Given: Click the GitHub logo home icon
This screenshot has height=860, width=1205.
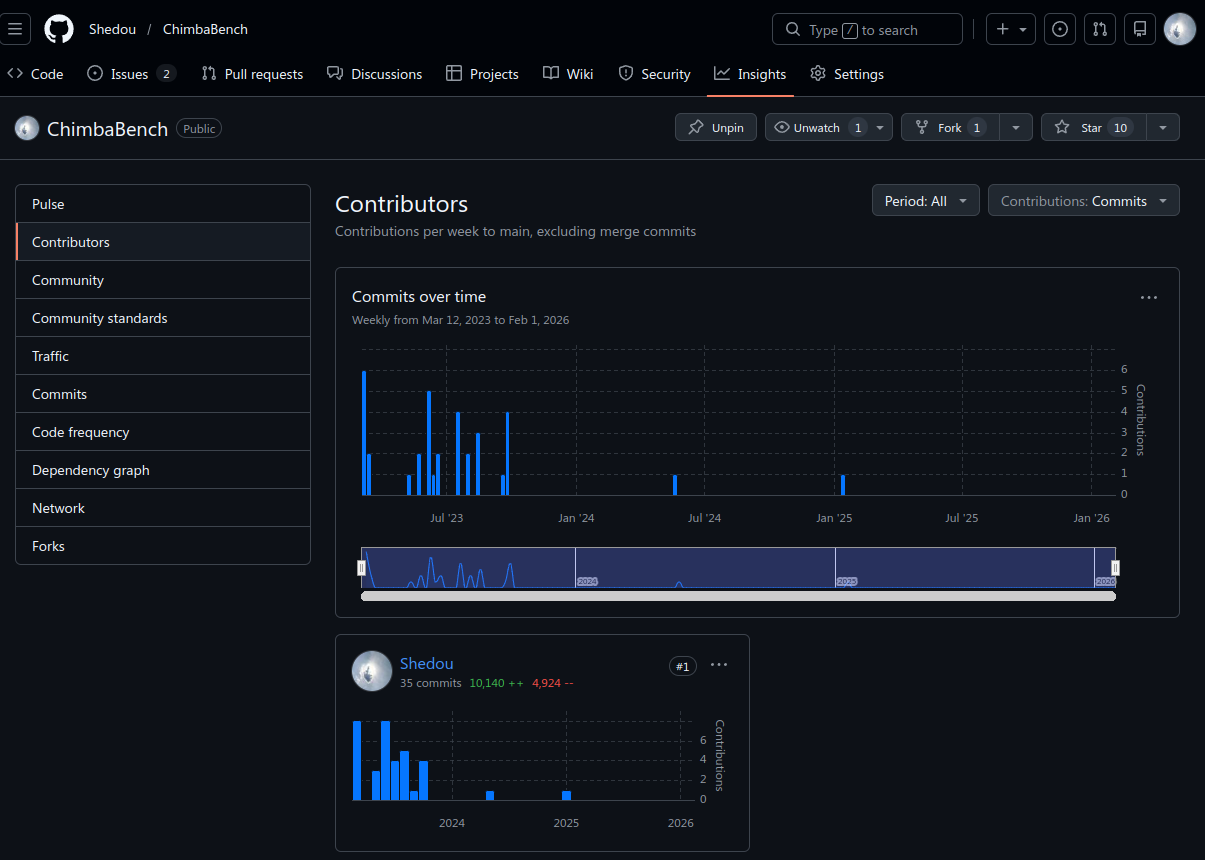Looking at the screenshot, I should pos(59,29).
